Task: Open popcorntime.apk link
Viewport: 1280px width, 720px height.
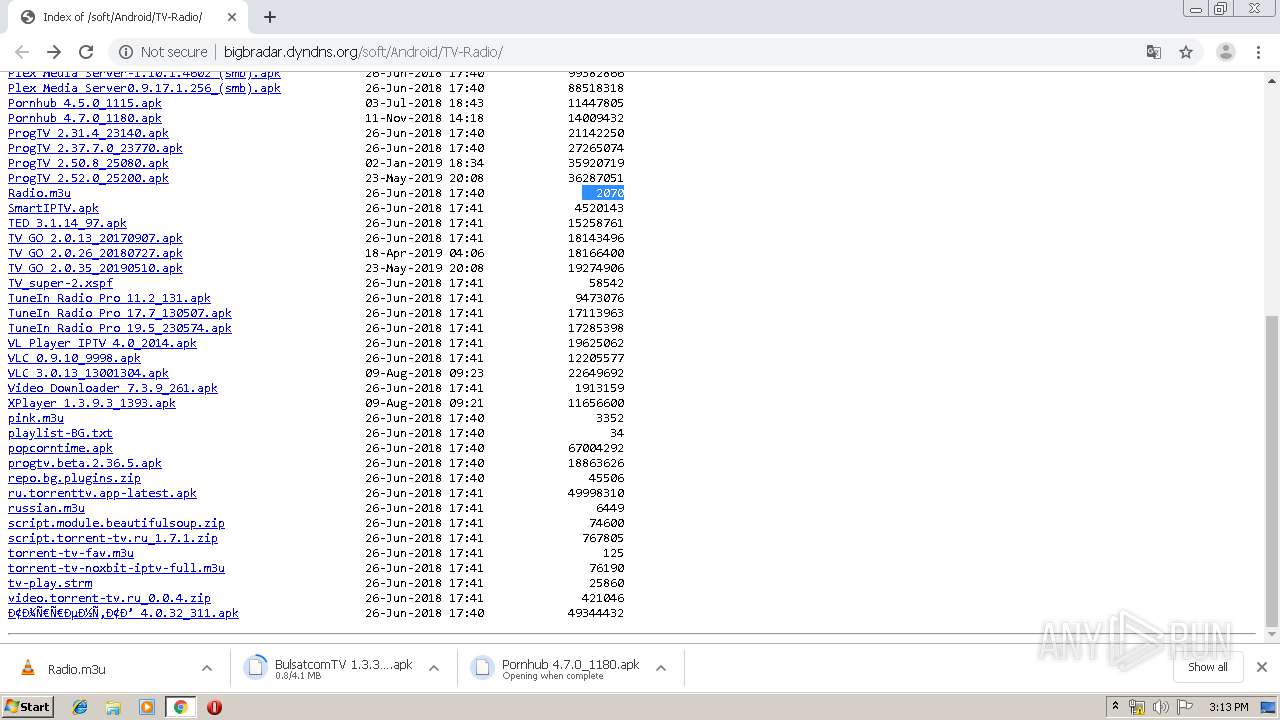Action: tap(60, 448)
